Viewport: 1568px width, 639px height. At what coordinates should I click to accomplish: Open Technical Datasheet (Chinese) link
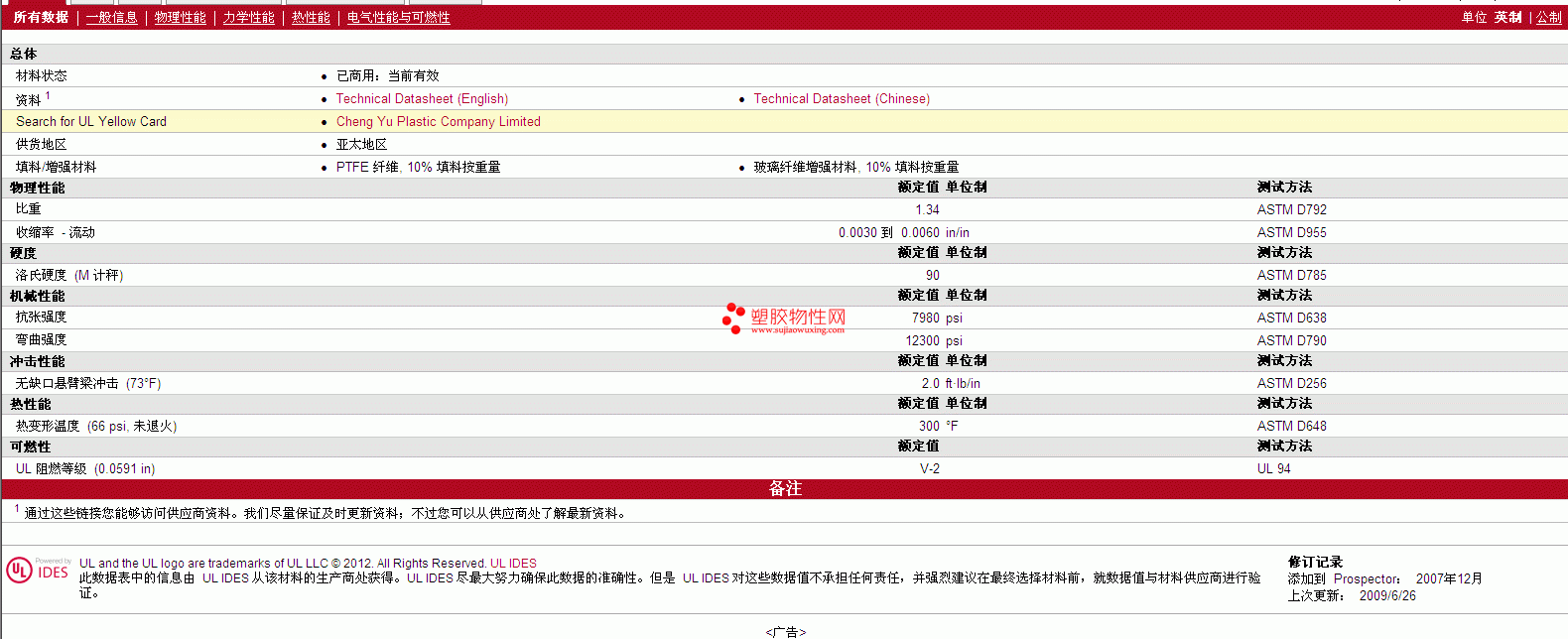point(842,98)
